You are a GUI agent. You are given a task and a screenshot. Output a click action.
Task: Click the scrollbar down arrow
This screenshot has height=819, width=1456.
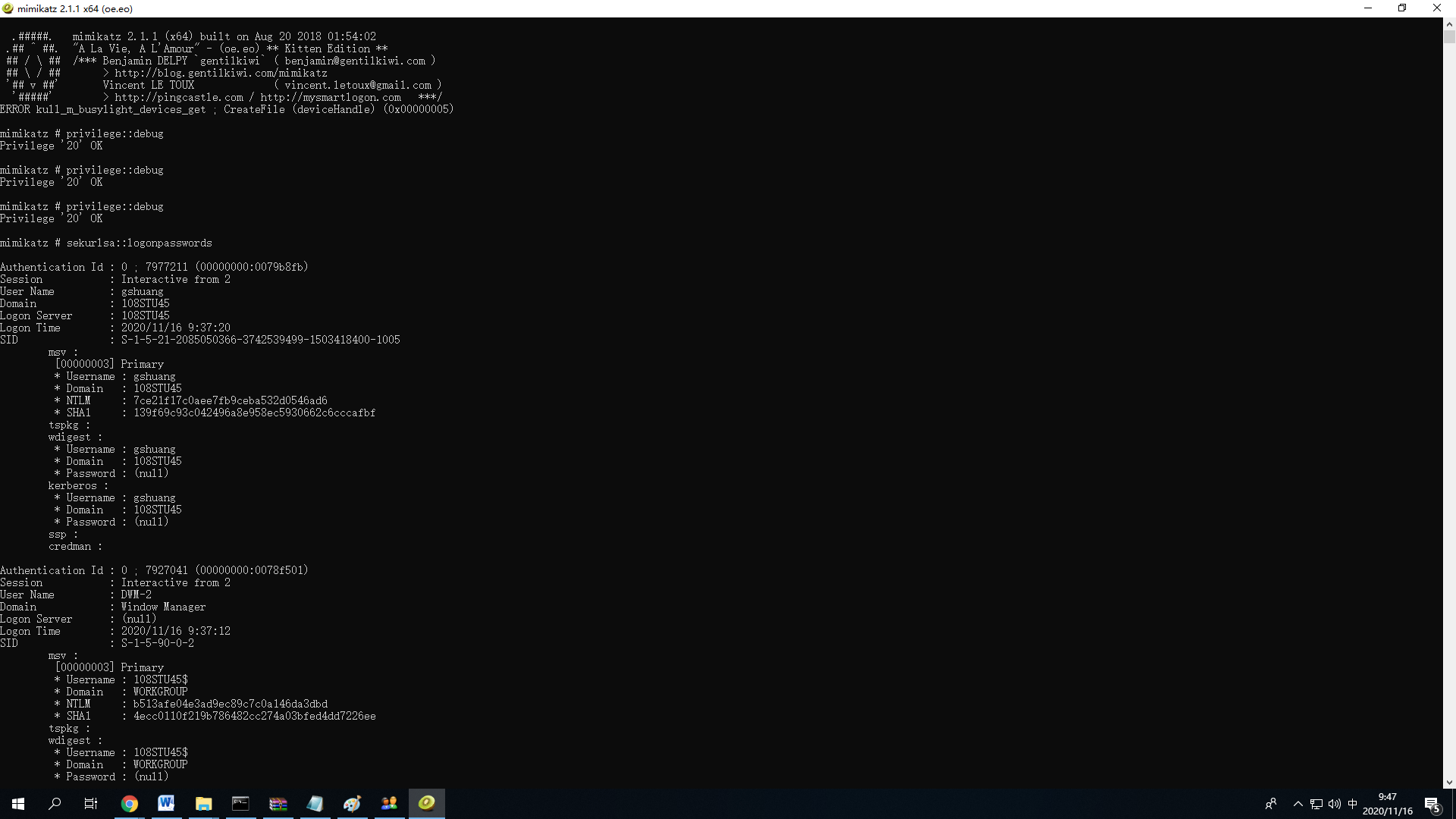coord(1449,782)
